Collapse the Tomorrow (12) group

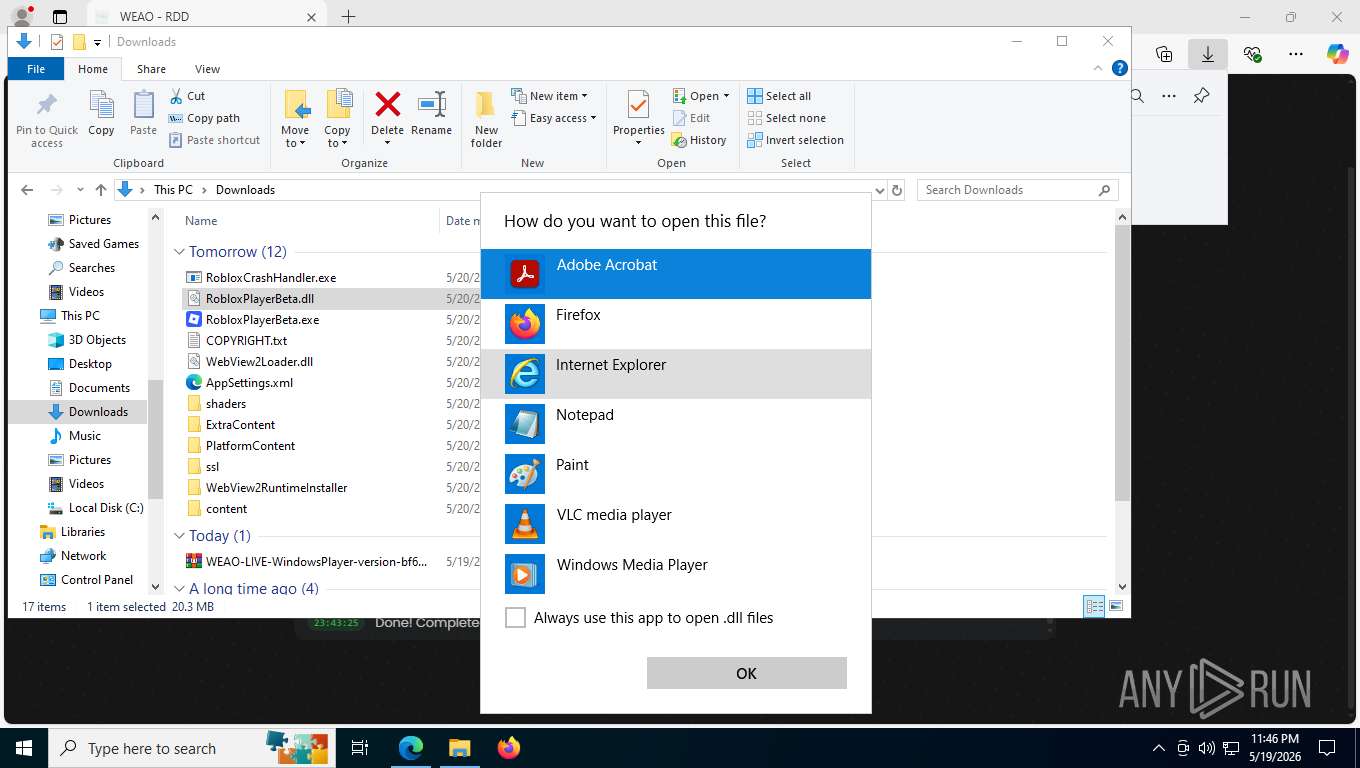[x=180, y=252]
